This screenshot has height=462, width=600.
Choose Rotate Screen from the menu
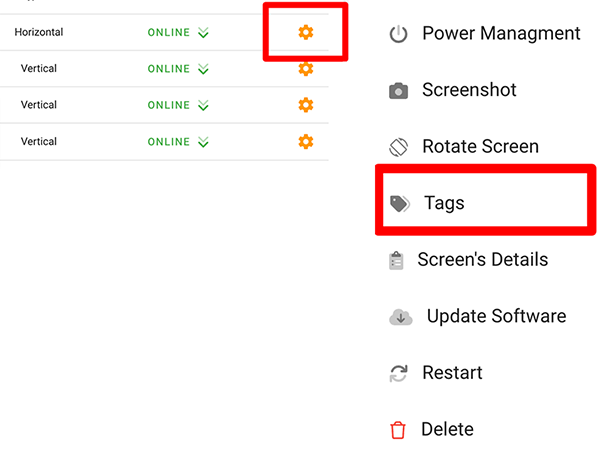tap(480, 146)
